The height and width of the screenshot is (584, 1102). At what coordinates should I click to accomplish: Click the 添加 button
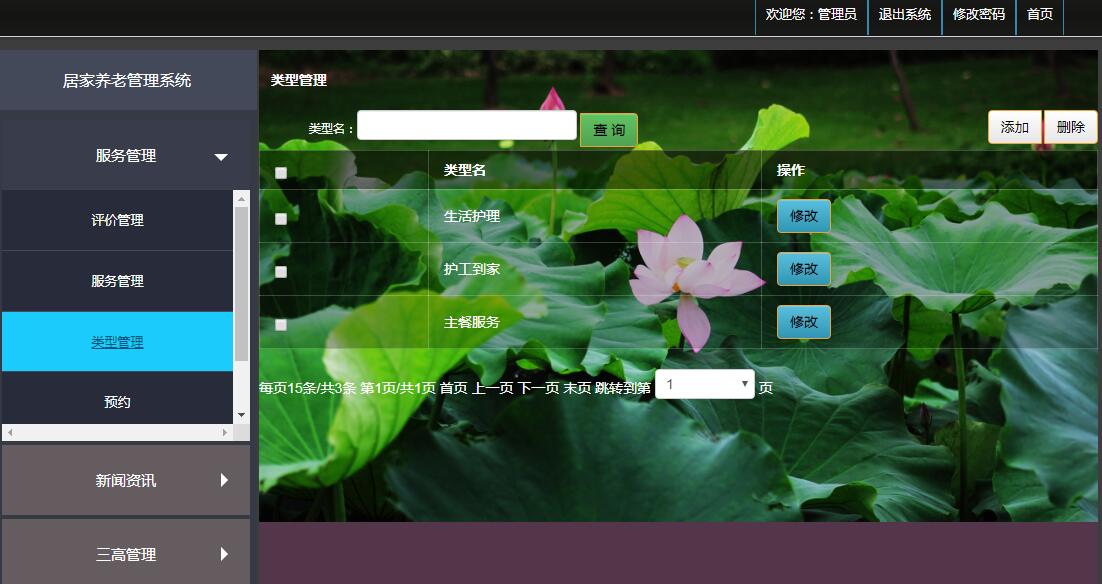pos(1014,127)
